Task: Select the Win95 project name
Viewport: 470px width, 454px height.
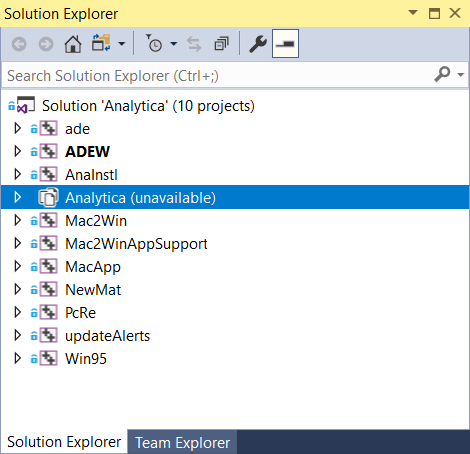Action: [x=86, y=359]
